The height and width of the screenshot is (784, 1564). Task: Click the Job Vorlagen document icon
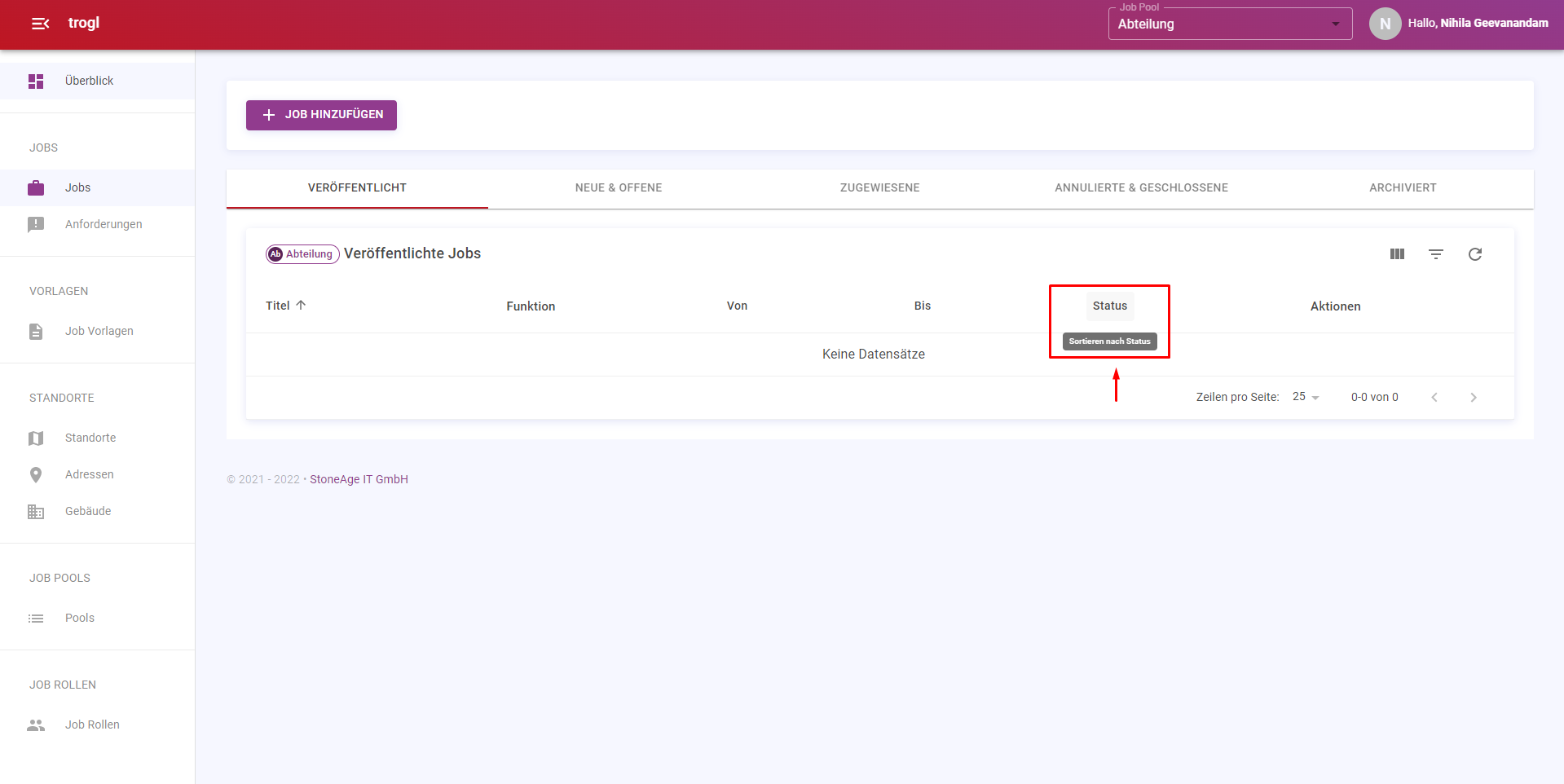coord(36,332)
